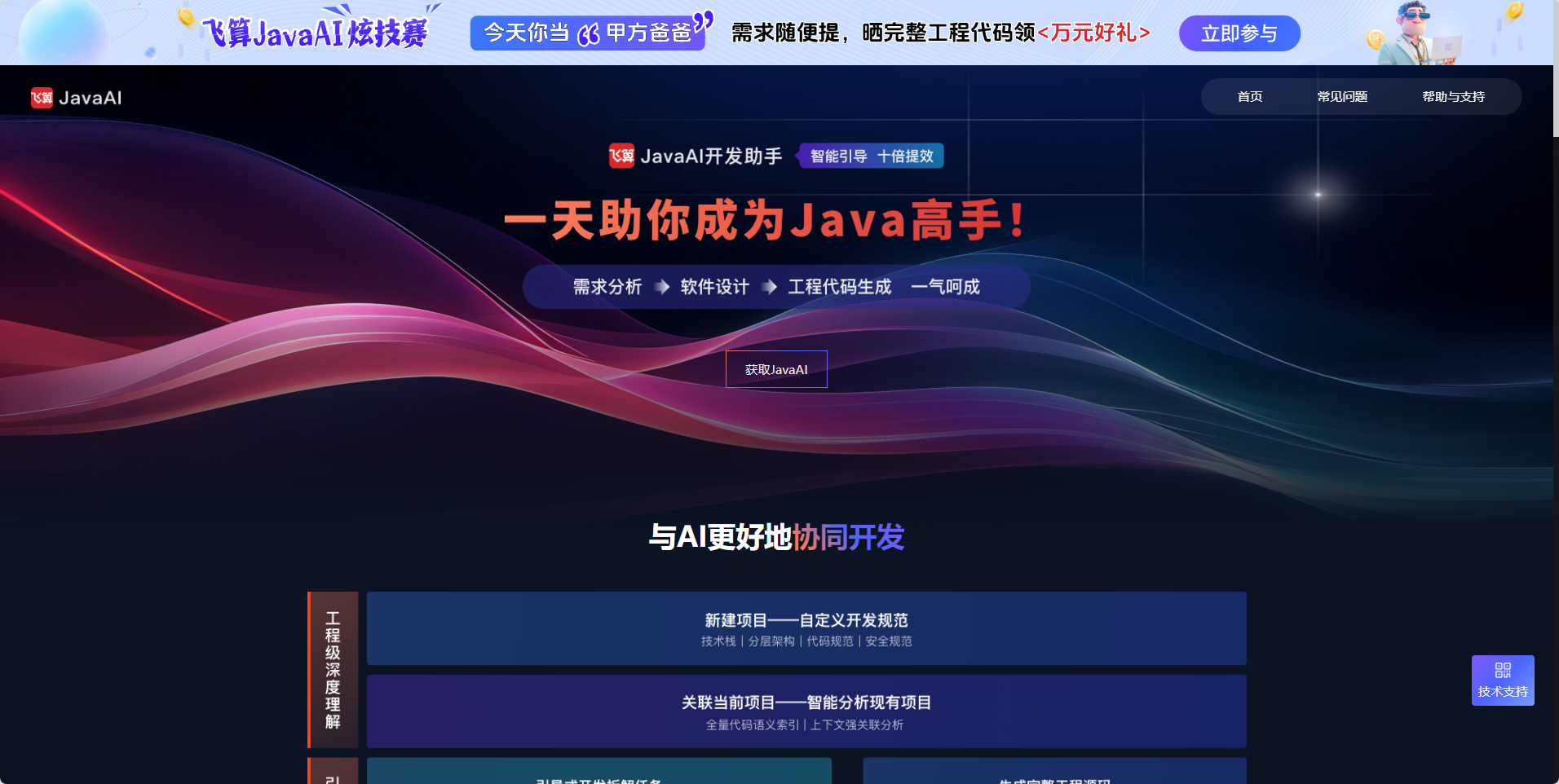Open the 常见问题 nav item

point(1342,97)
